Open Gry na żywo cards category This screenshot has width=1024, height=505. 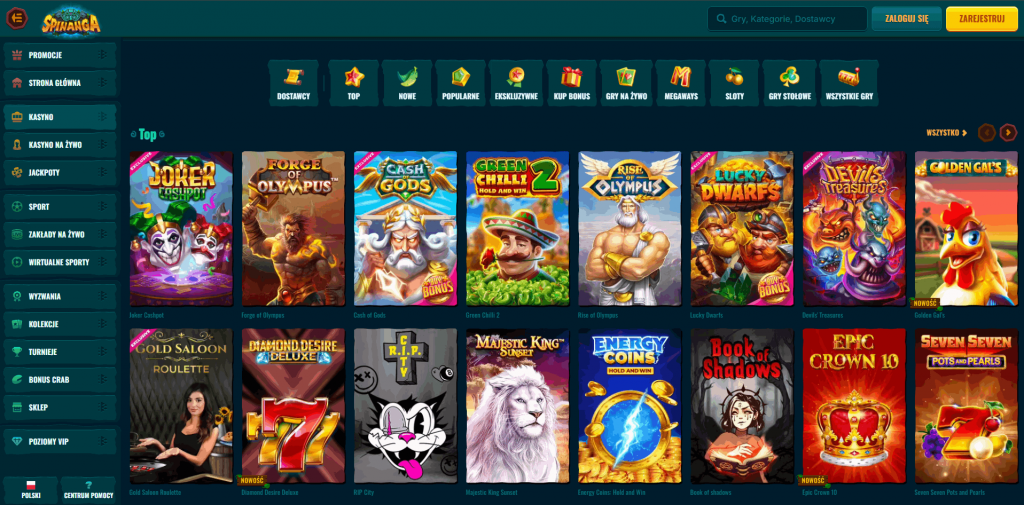[x=626, y=83]
